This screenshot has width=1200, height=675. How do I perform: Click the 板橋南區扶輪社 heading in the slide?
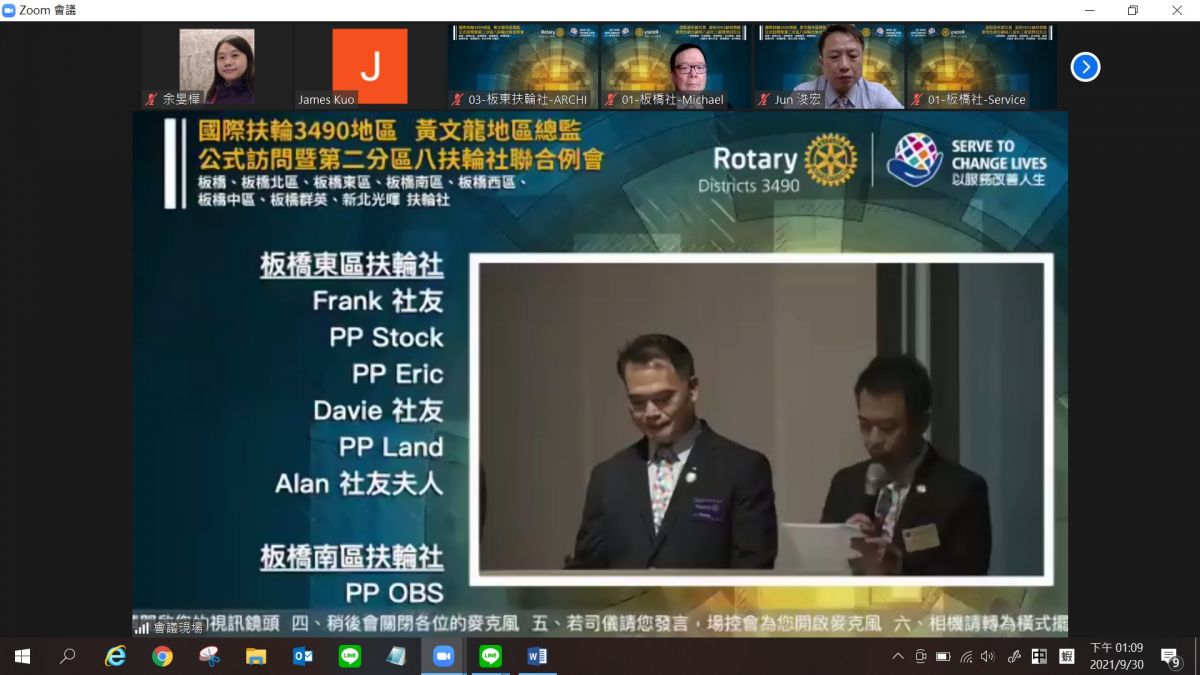(352, 556)
